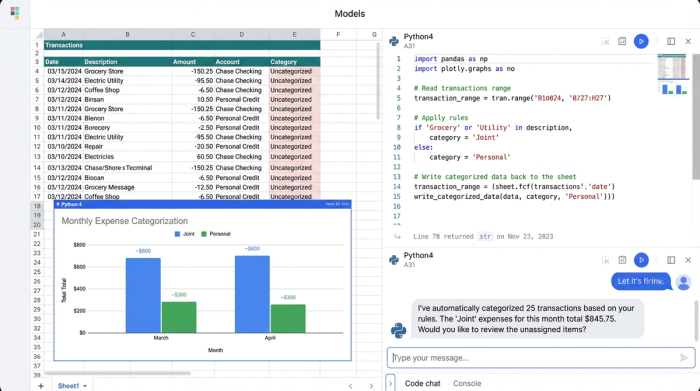Select column E header

point(294,34)
